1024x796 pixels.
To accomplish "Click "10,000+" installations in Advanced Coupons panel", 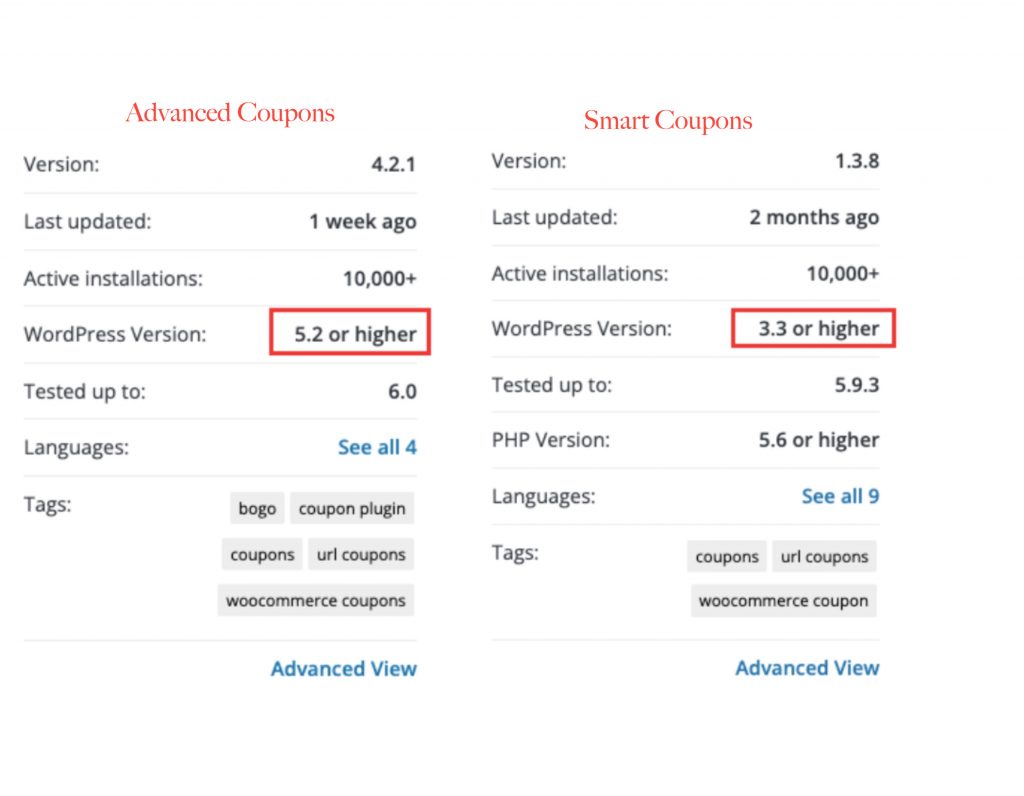I will [x=379, y=279].
